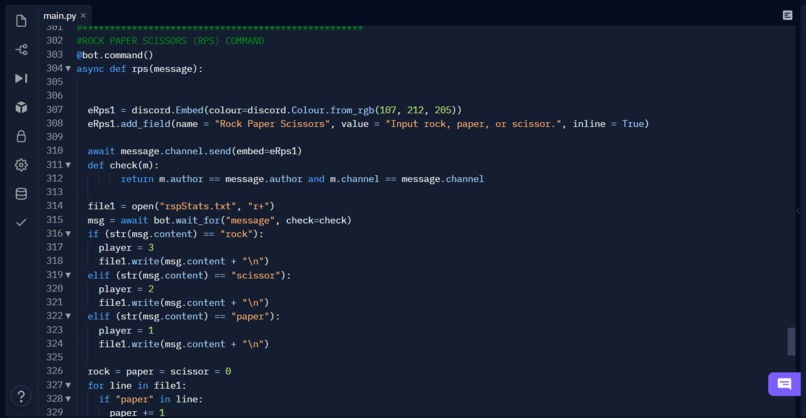806x418 pixels.
Task: Click the editor vertical scrollbar thumb
Action: click(791, 341)
